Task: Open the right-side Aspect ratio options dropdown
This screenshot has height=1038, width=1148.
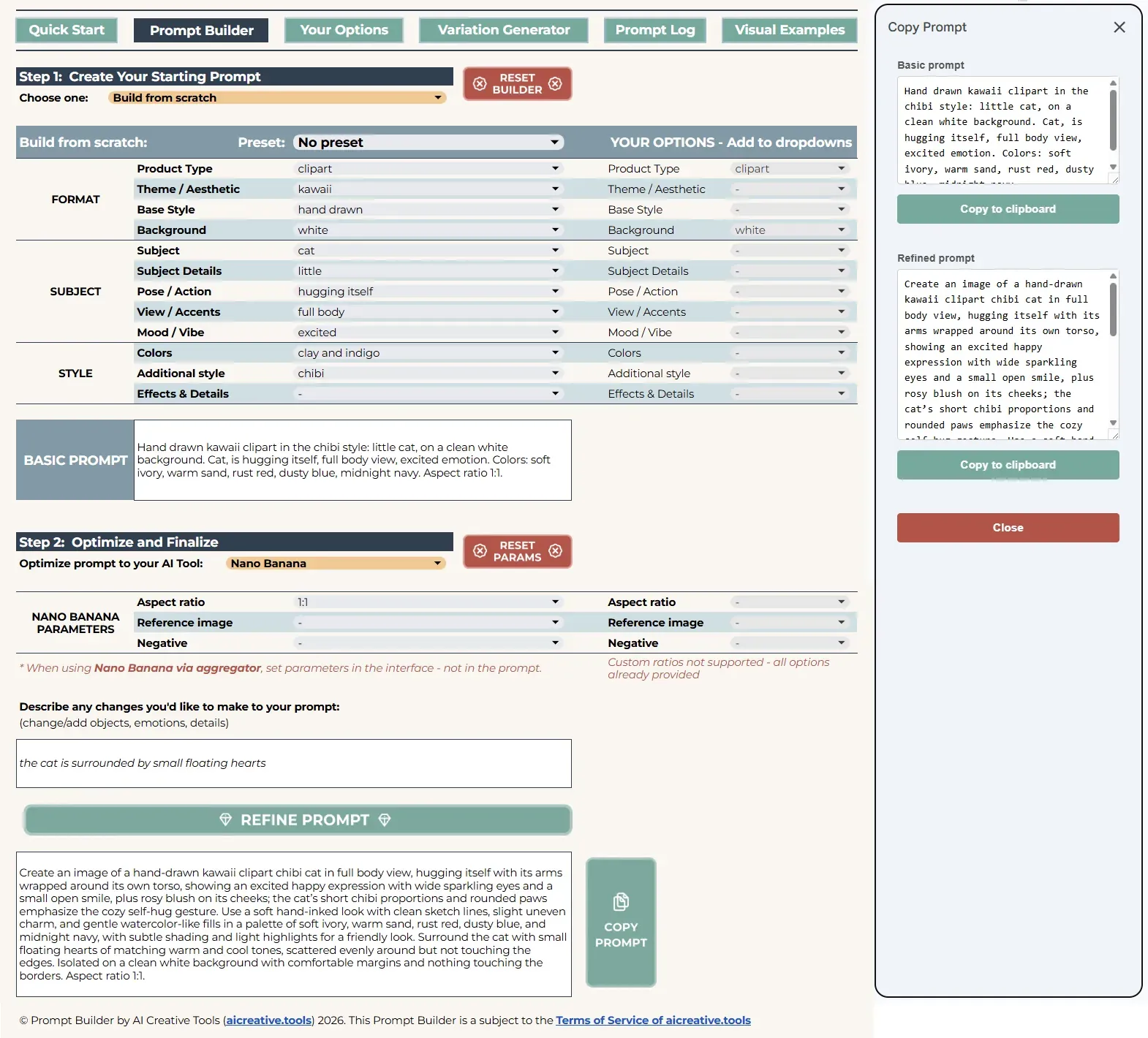Action: (x=790, y=602)
